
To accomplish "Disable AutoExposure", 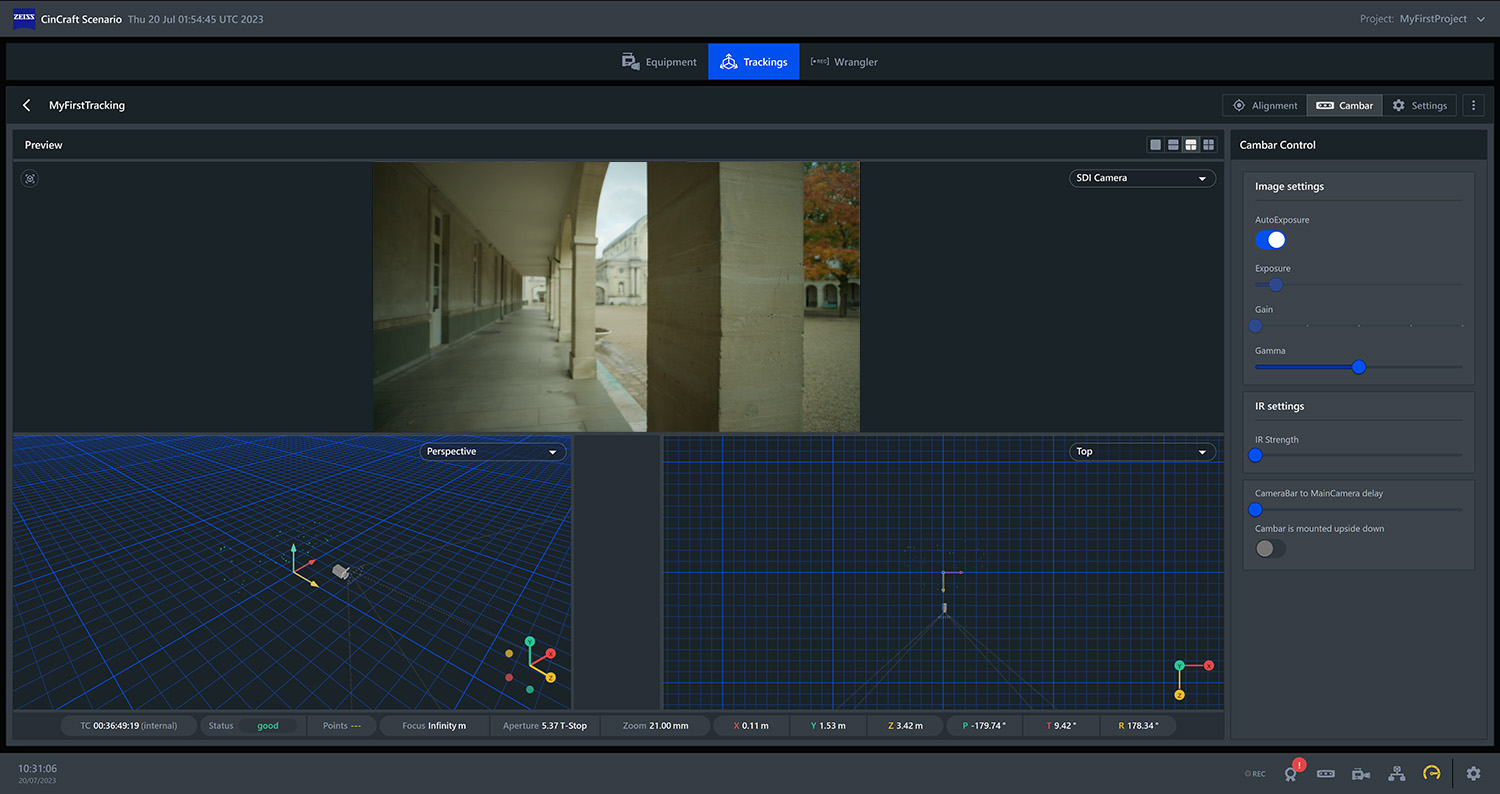I will click(x=1270, y=239).
